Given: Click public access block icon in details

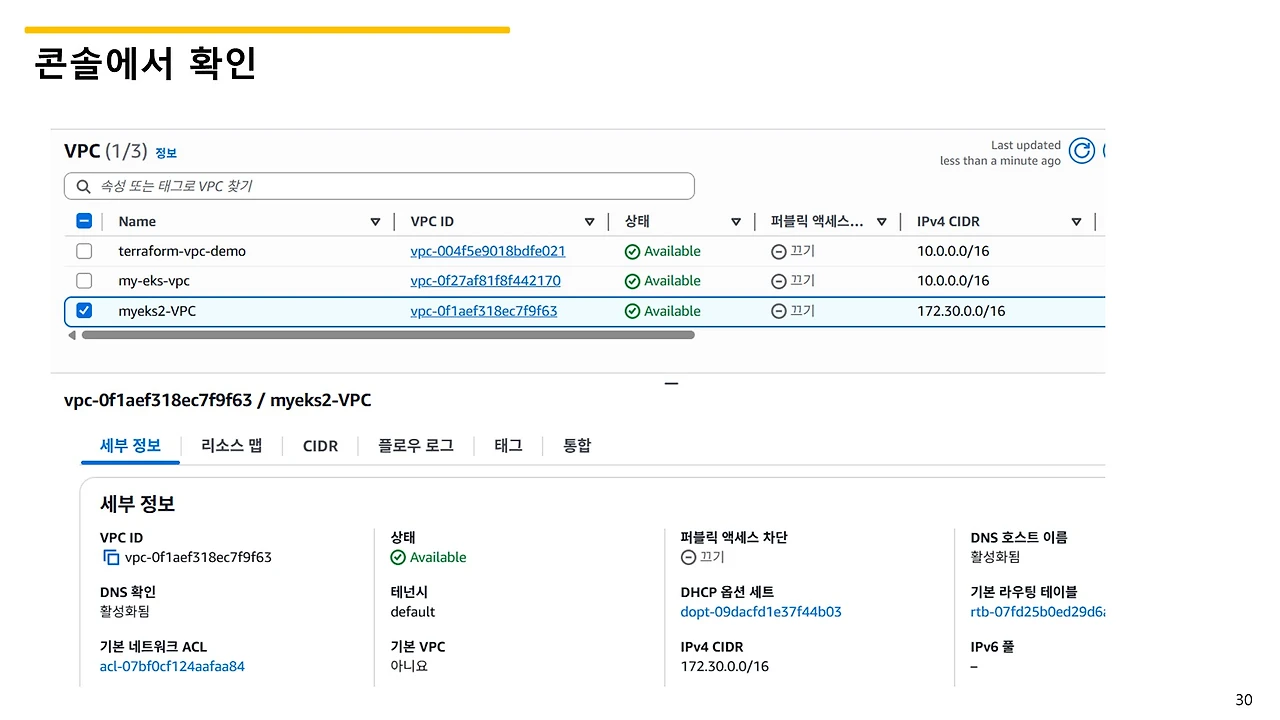Looking at the screenshot, I should point(688,558).
